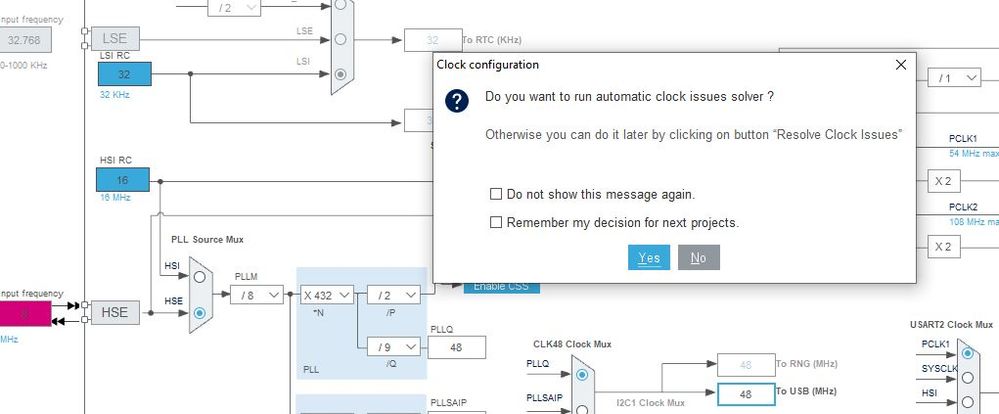Click the LSE input frequency field 32.768
Image resolution: width=999 pixels, height=414 pixels.
[x=25, y=40]
